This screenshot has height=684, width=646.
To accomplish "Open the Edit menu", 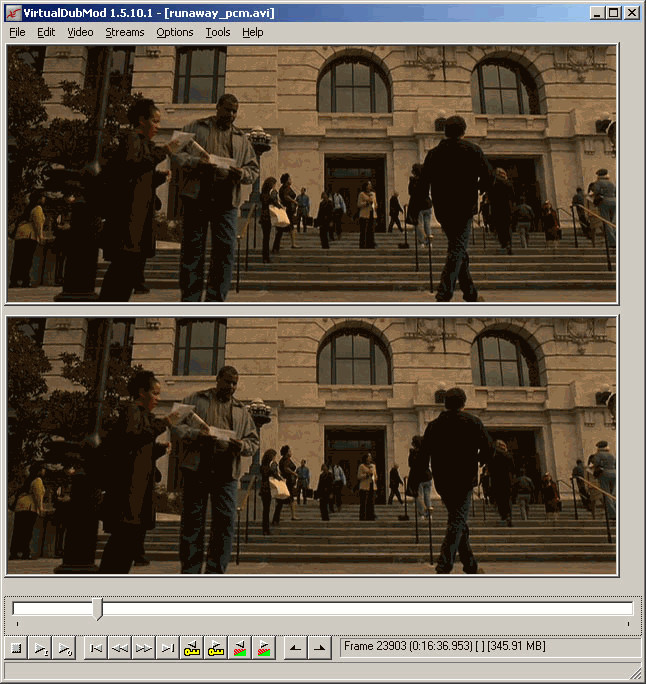I will click(46, 32).
